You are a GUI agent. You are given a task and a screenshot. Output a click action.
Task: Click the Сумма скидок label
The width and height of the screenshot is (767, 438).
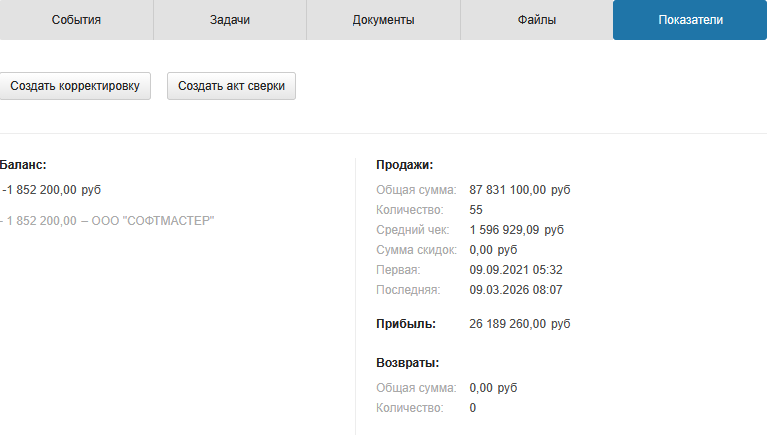coord(416,250)
